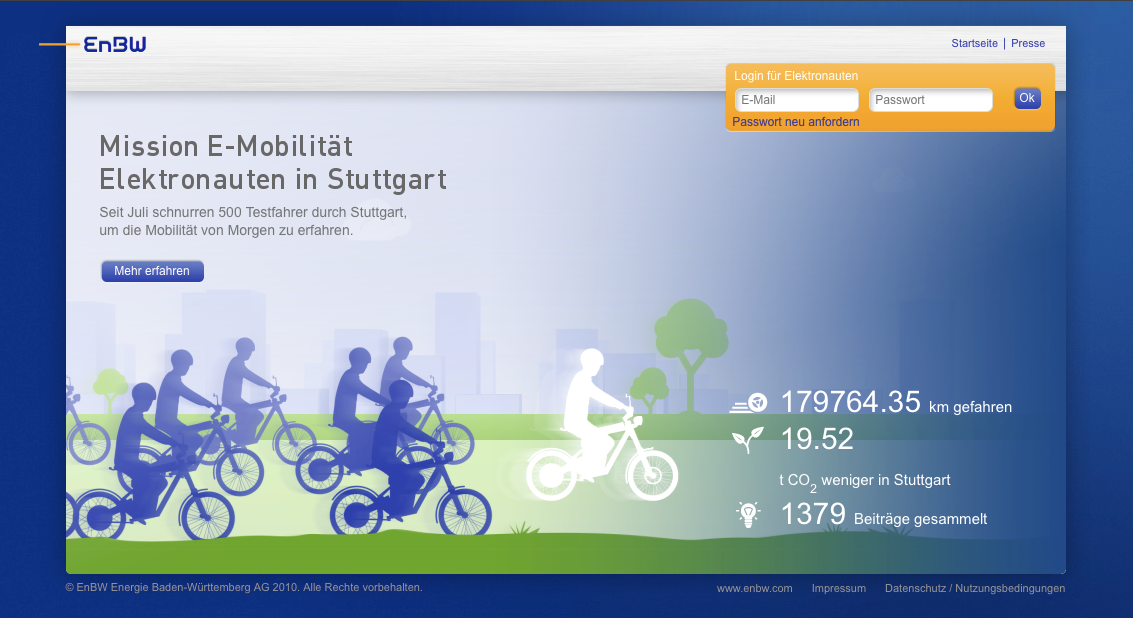Click the heading Mission E-Mobilität
This screenshot has width=1133, height=618.
point(226,147)
